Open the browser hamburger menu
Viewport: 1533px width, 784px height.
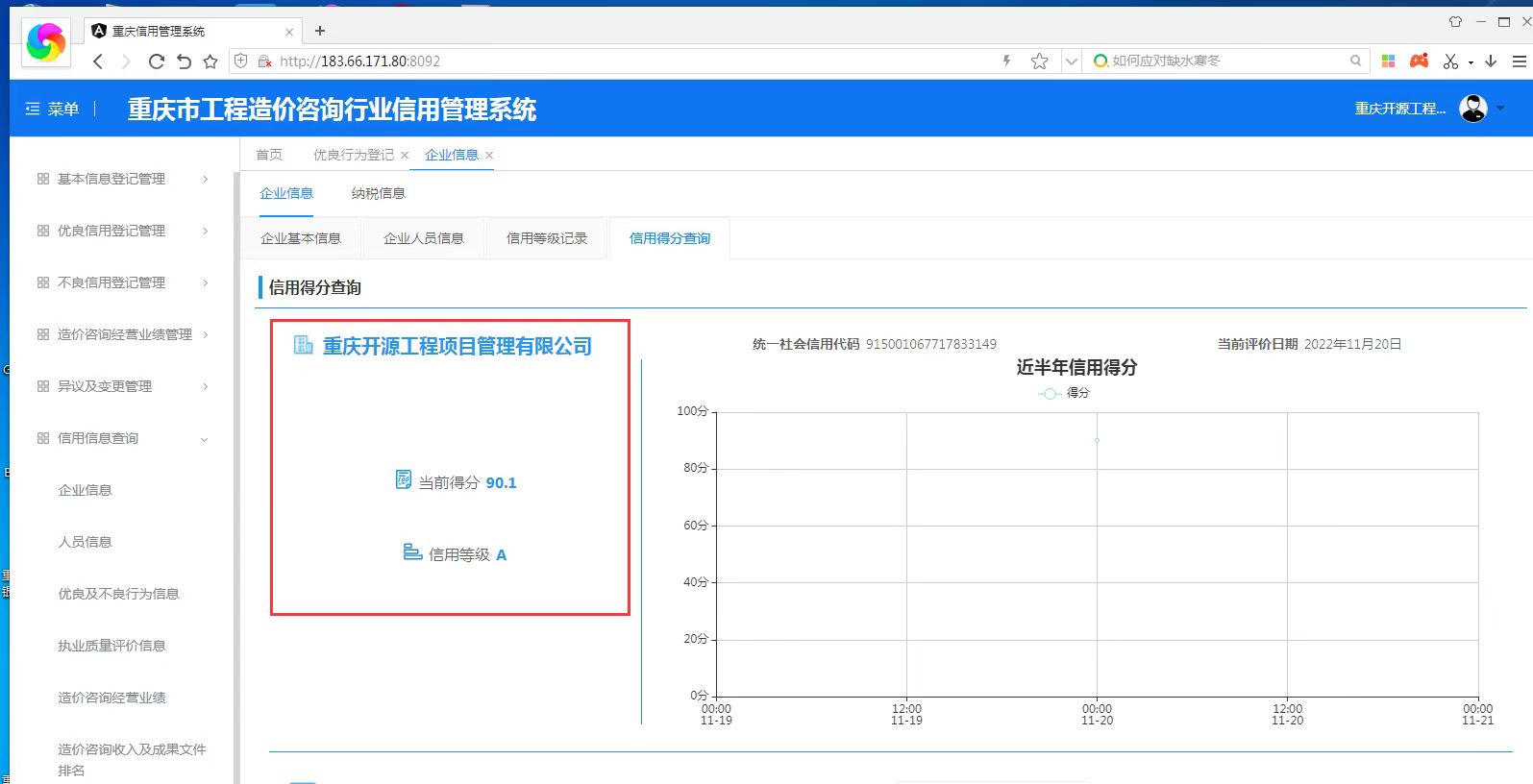pyautogui.click(x=1520, y=61)
